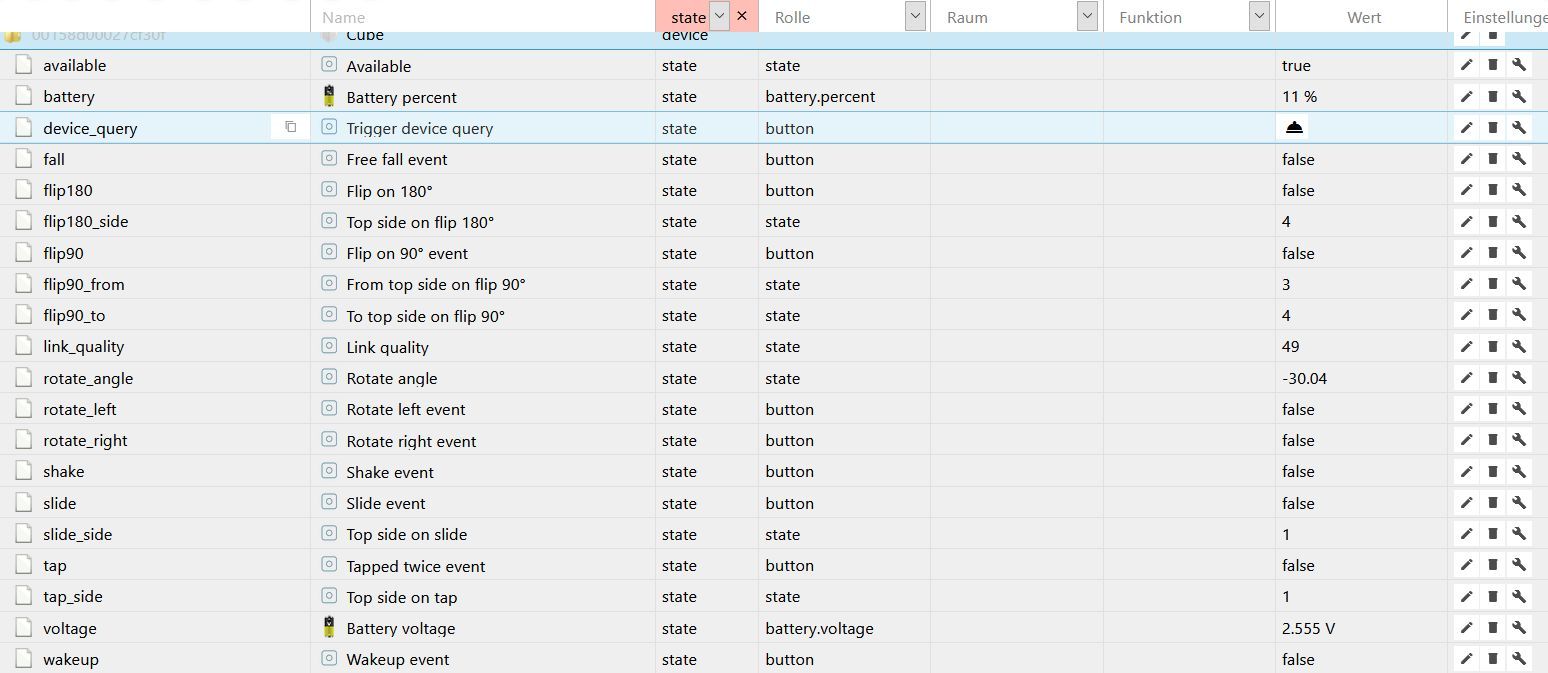Screen dimensions: 1548x673
Task: Click the name Tapped twice event
Action: point(416,566)
